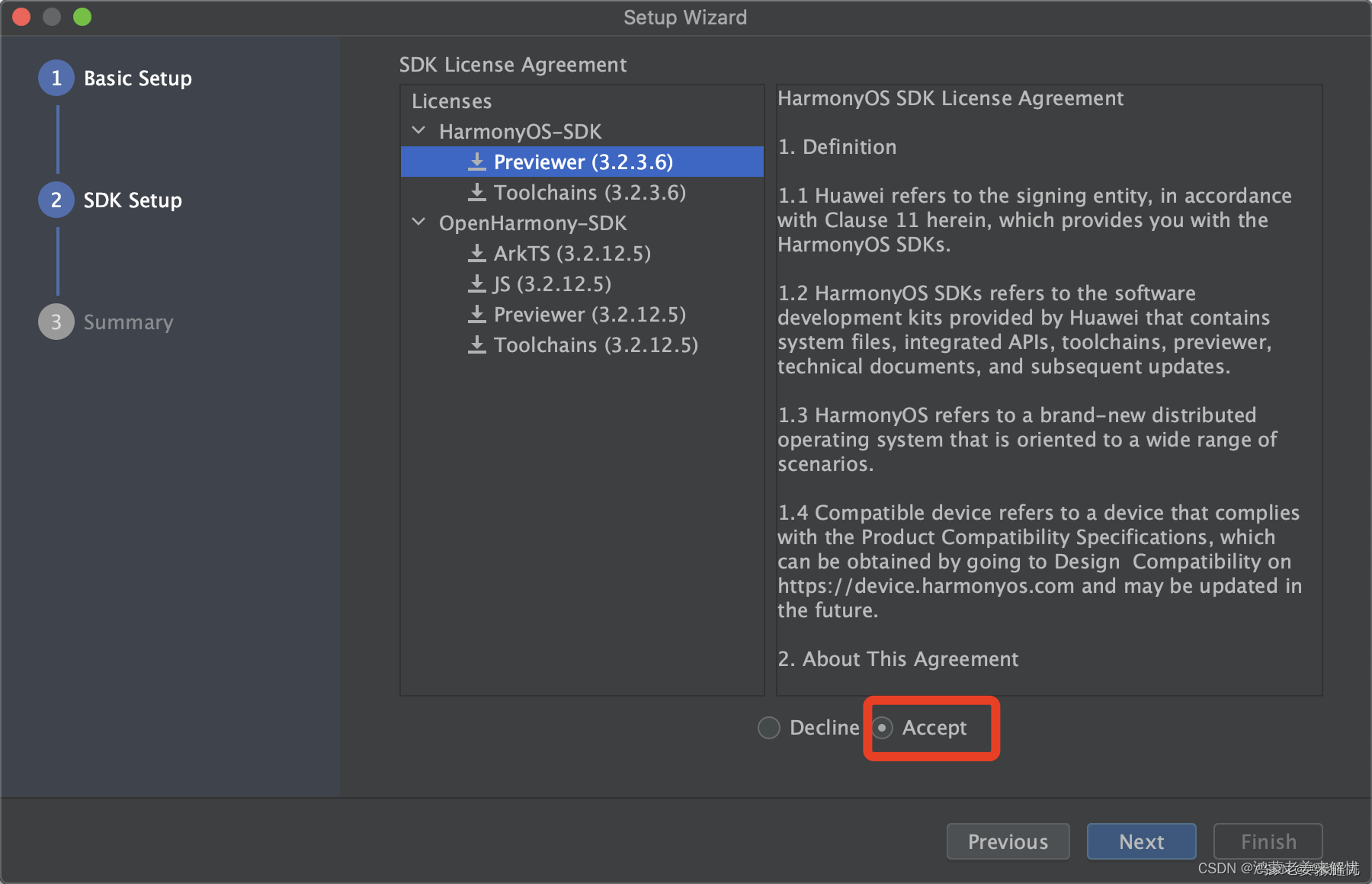This screenshot has width=1372, height=884.
Task: Click the download icon beside JS (3.2.12.5)
Action: pyautogui.click(x=477, y=283)
